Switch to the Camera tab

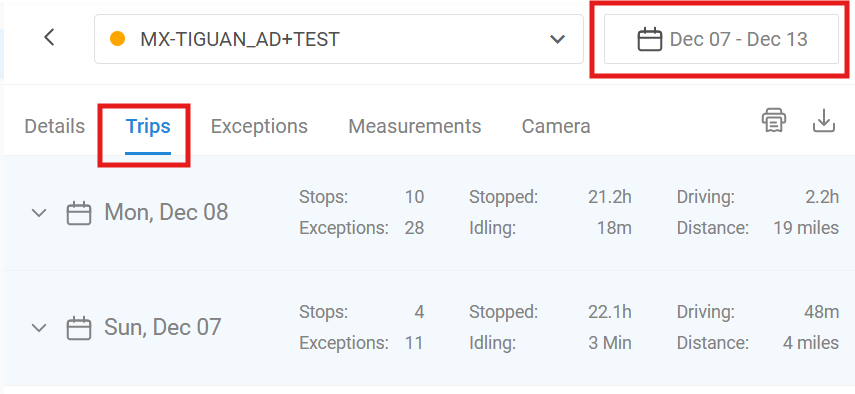[556, 126]
